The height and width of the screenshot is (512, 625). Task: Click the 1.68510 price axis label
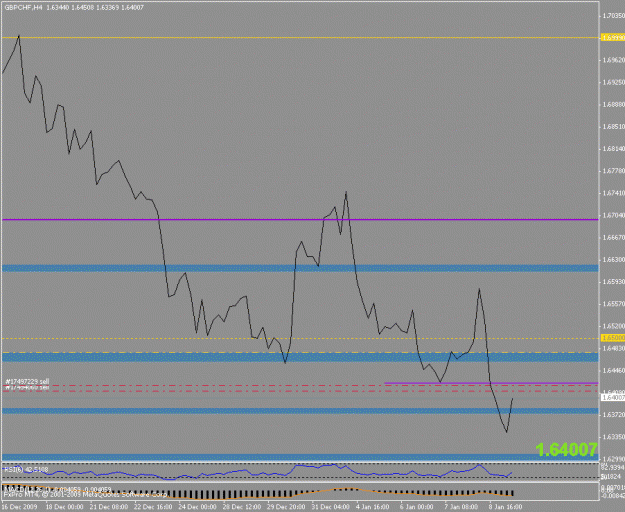(614, 127)
